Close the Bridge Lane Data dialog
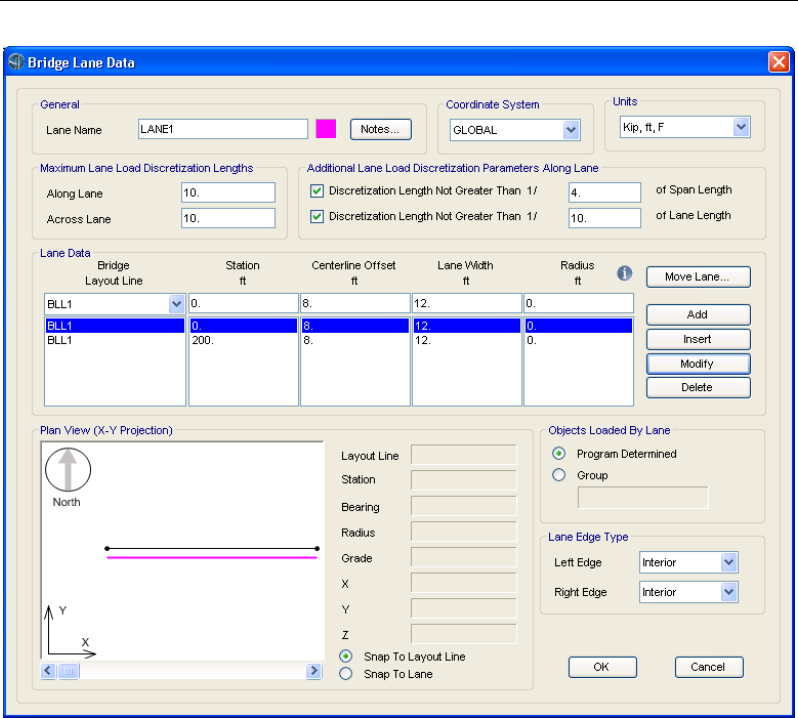This screenshot has height=718, width=798. (778, 63)
